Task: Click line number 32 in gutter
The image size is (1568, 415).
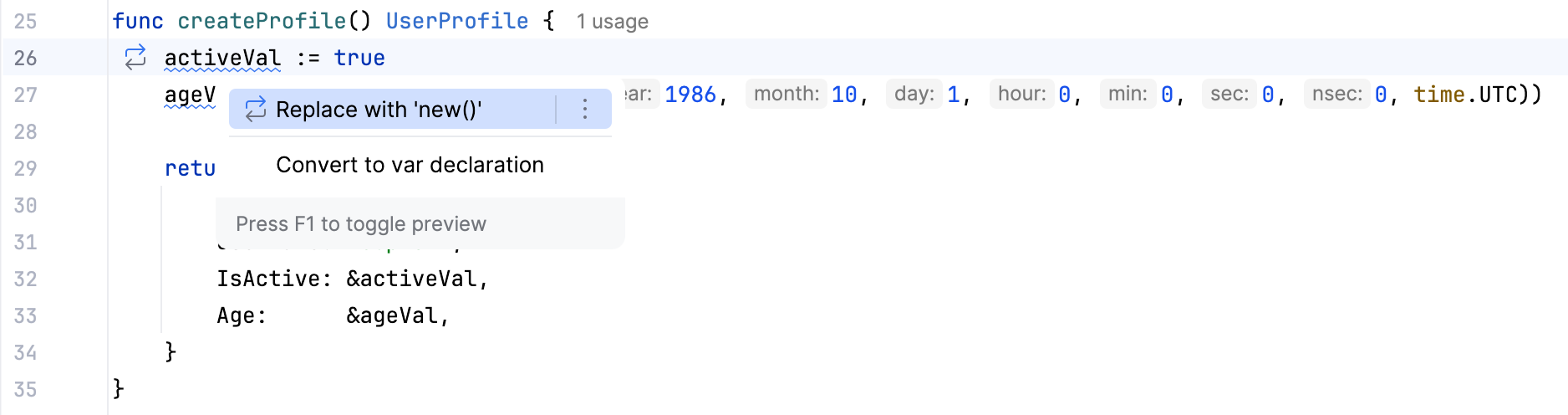Action: [x=26, y=279]
